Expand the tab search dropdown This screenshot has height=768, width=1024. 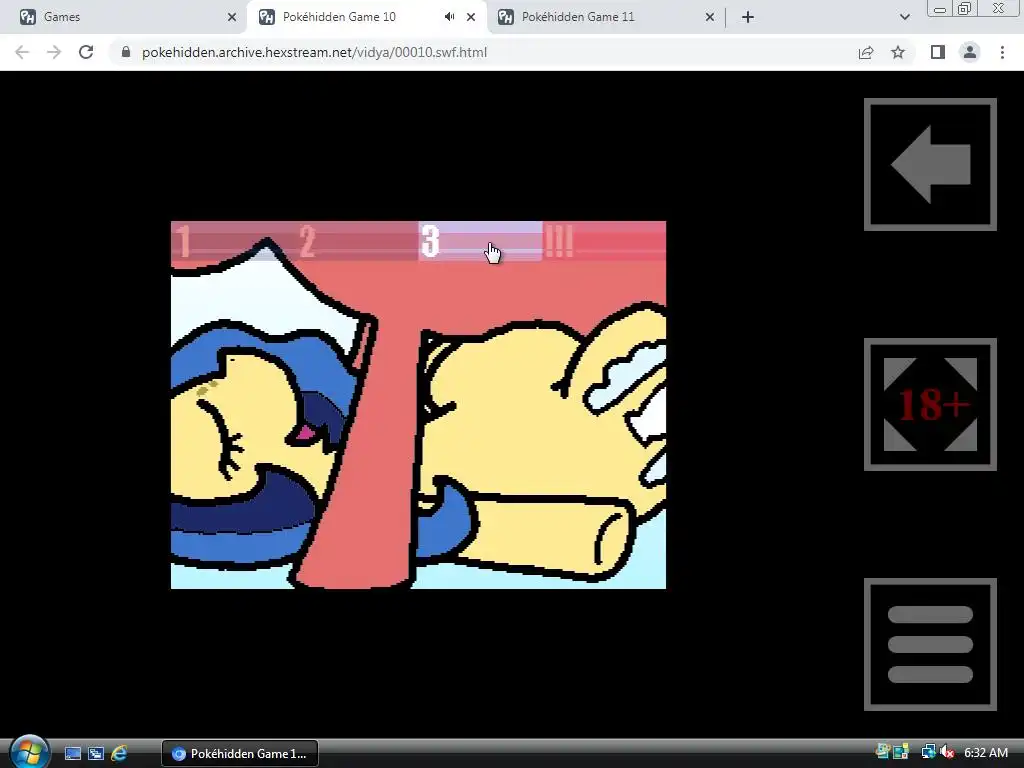[904, 18]
